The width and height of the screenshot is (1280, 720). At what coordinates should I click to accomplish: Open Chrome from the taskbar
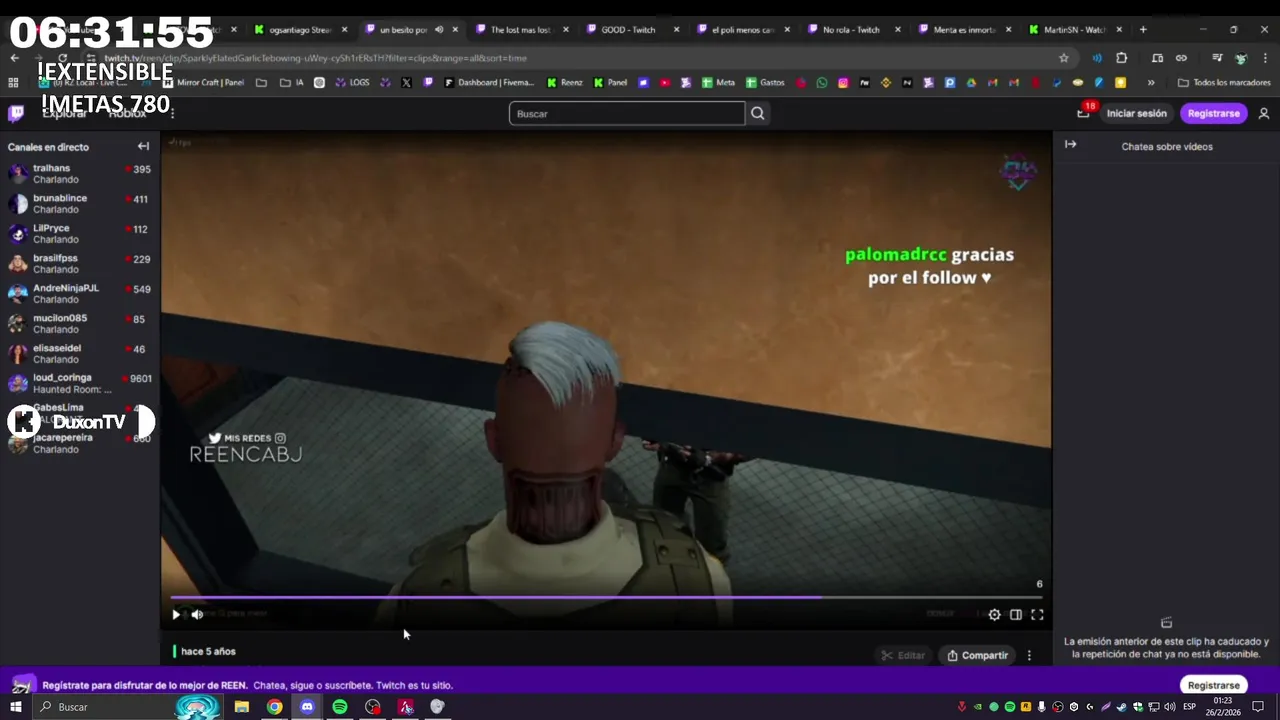pos(274,707)
